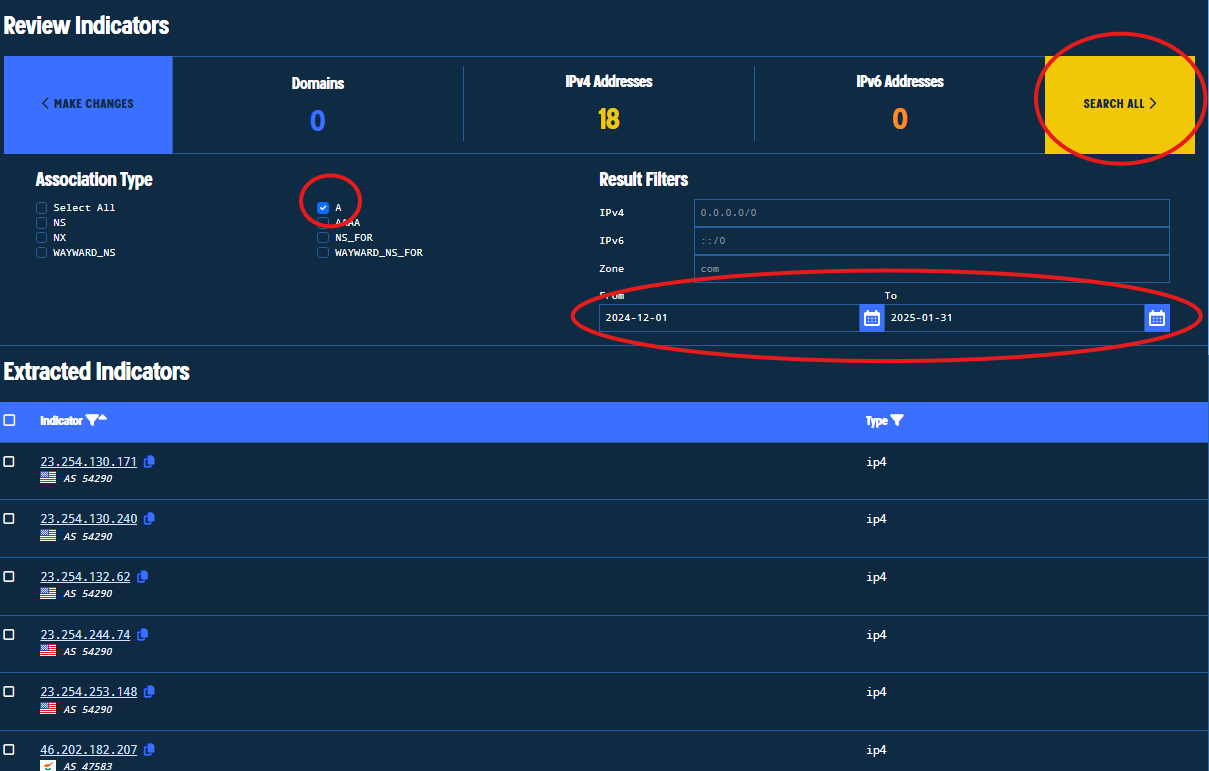Click the ip4 type for 23.254.132.62
1209x771 pixels.
pos(876,577)
